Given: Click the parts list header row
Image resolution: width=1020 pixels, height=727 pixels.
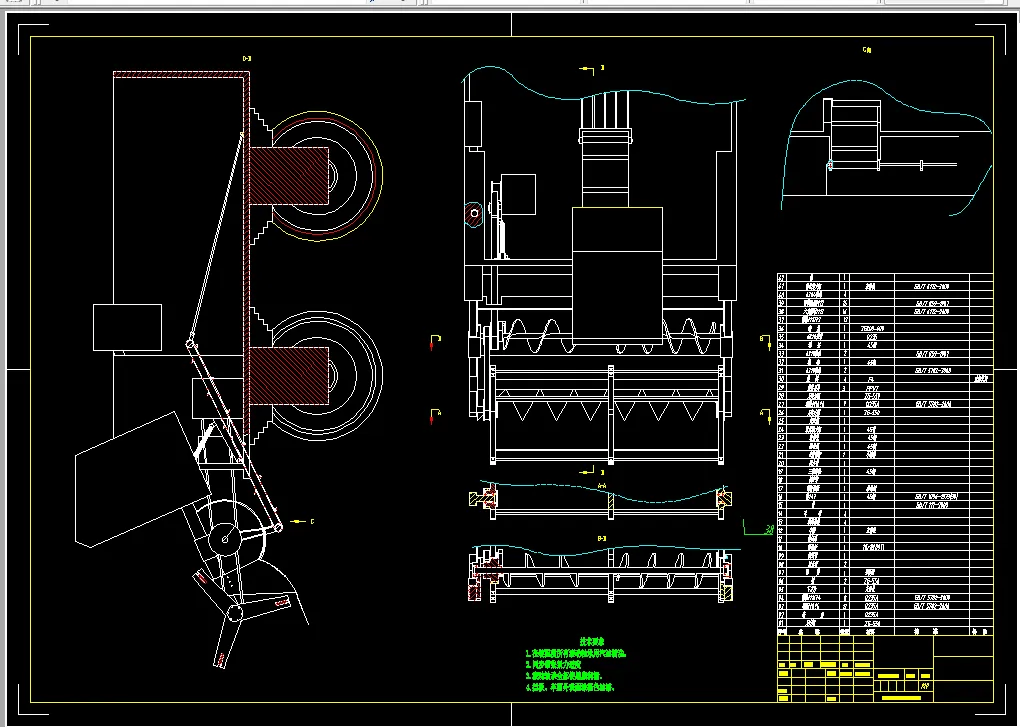Looking at the screenshot, I should tap(885, 631).
